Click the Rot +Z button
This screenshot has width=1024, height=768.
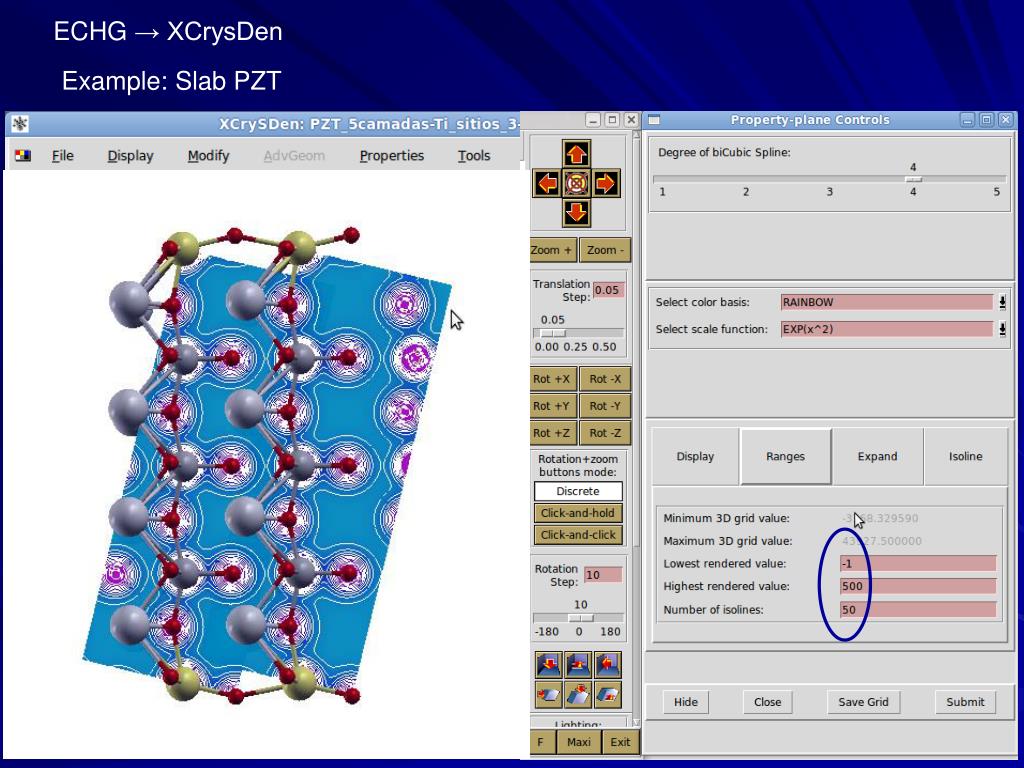coord(551,432)
